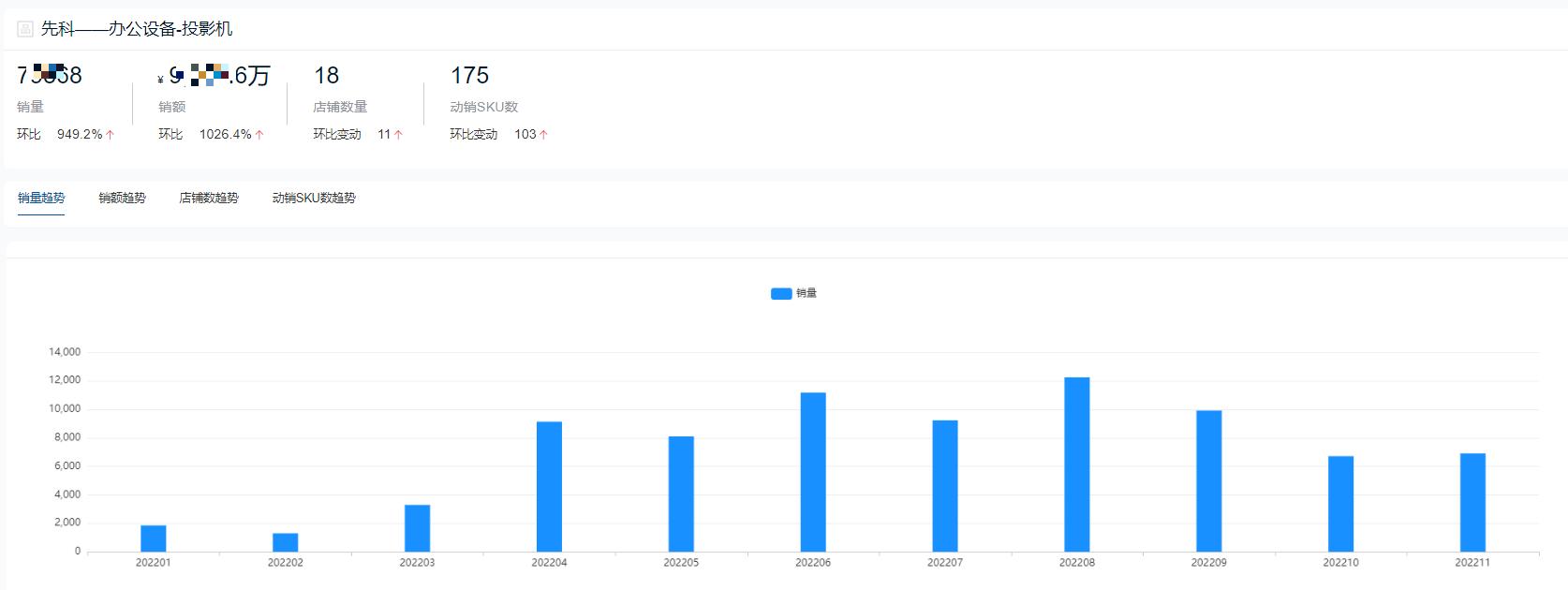Click the 动销SKU数 value 175
This screenshot has width=1568, height=590.
click(x=470, y=75)
